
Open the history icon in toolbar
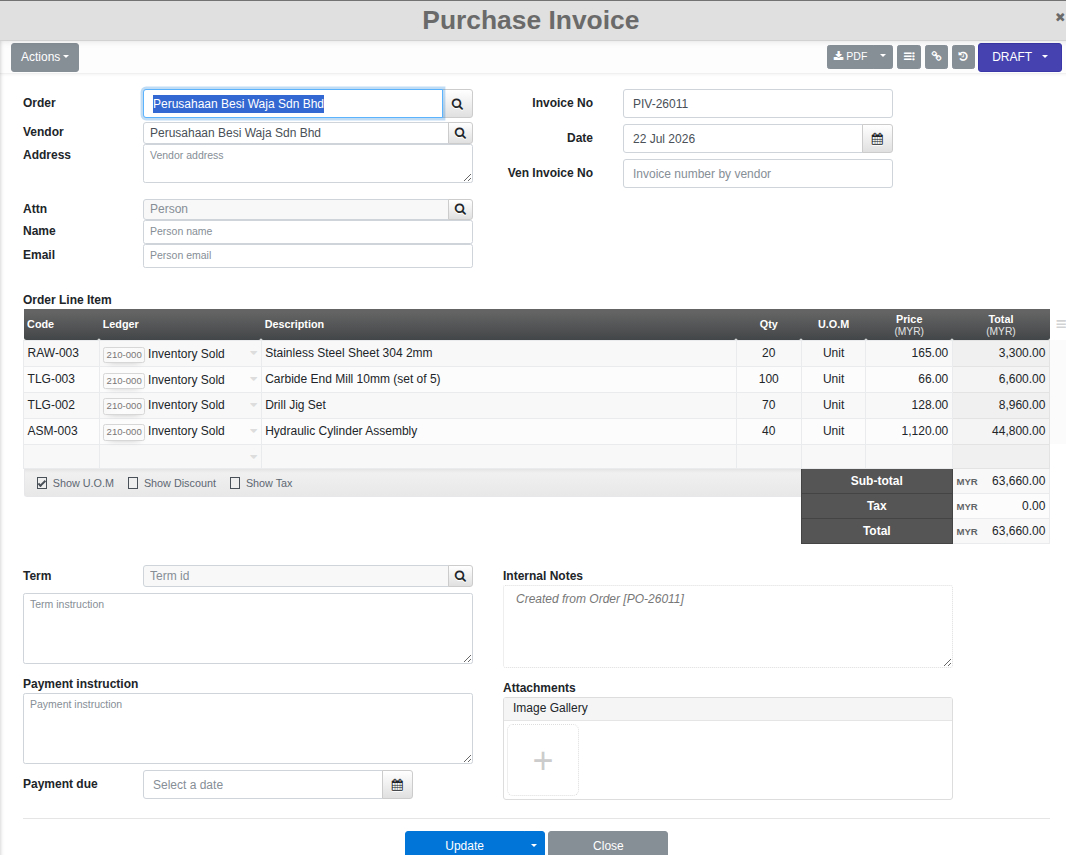click(x=963, y=56)
